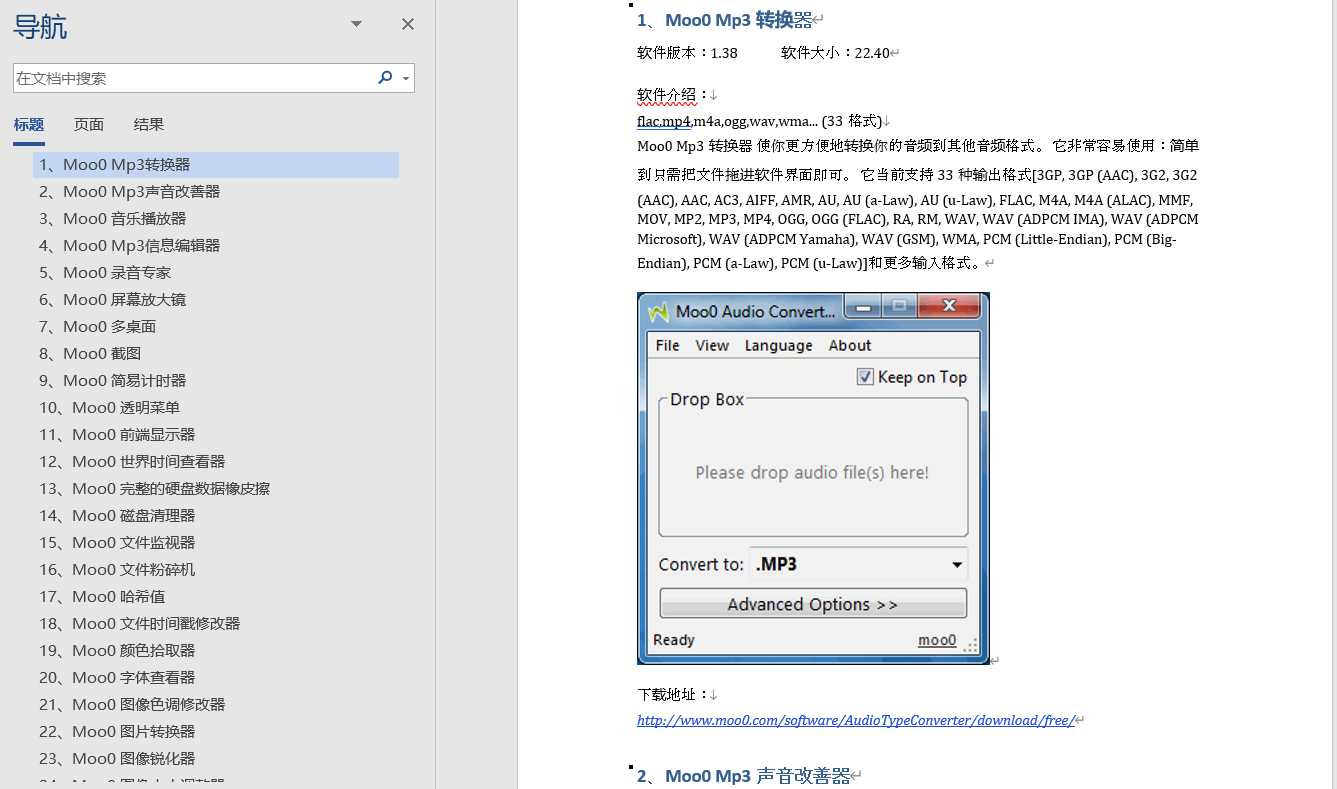Click Language menu in Moo0 converter image
1337x789 pixels.
point(778,345)
